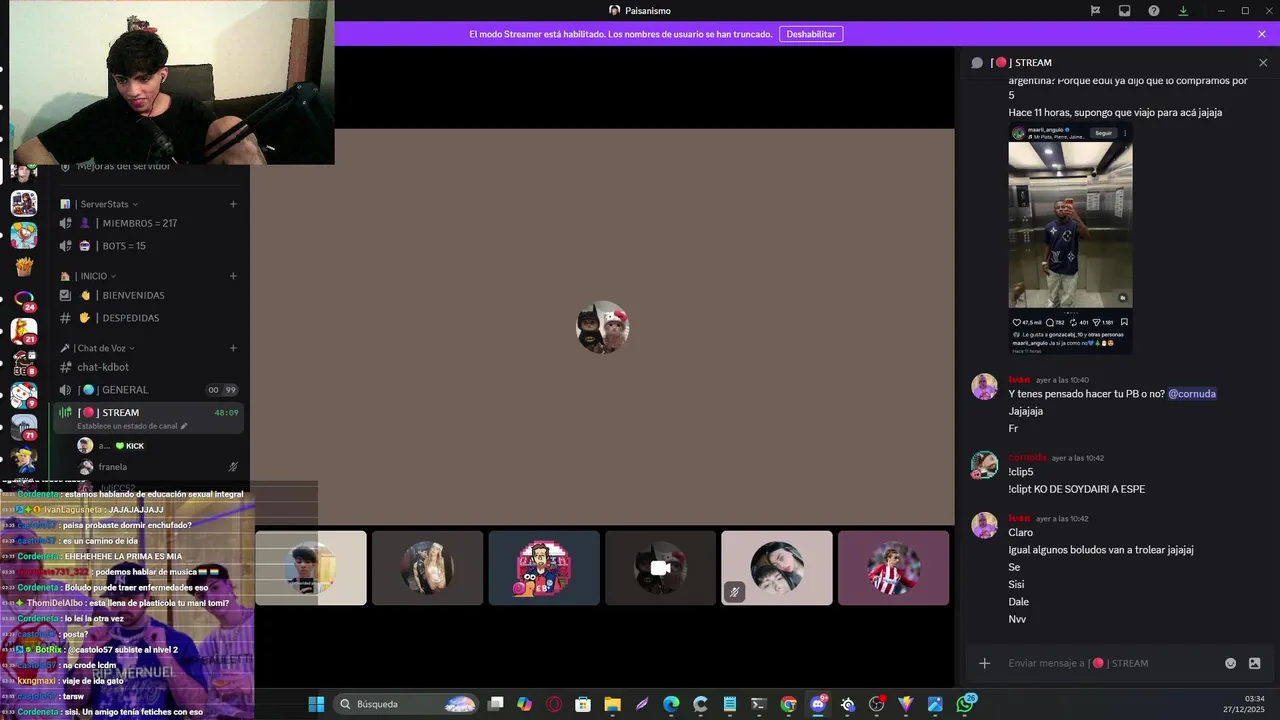Select the participant tile showing camera icon
1280x720 pixels.
660,568
